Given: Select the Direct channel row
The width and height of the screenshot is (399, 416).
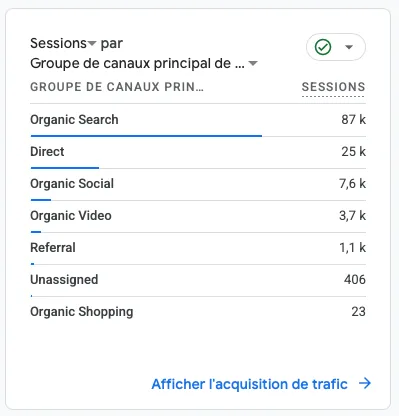Looking at the screenshot, I should pos(198,152).
